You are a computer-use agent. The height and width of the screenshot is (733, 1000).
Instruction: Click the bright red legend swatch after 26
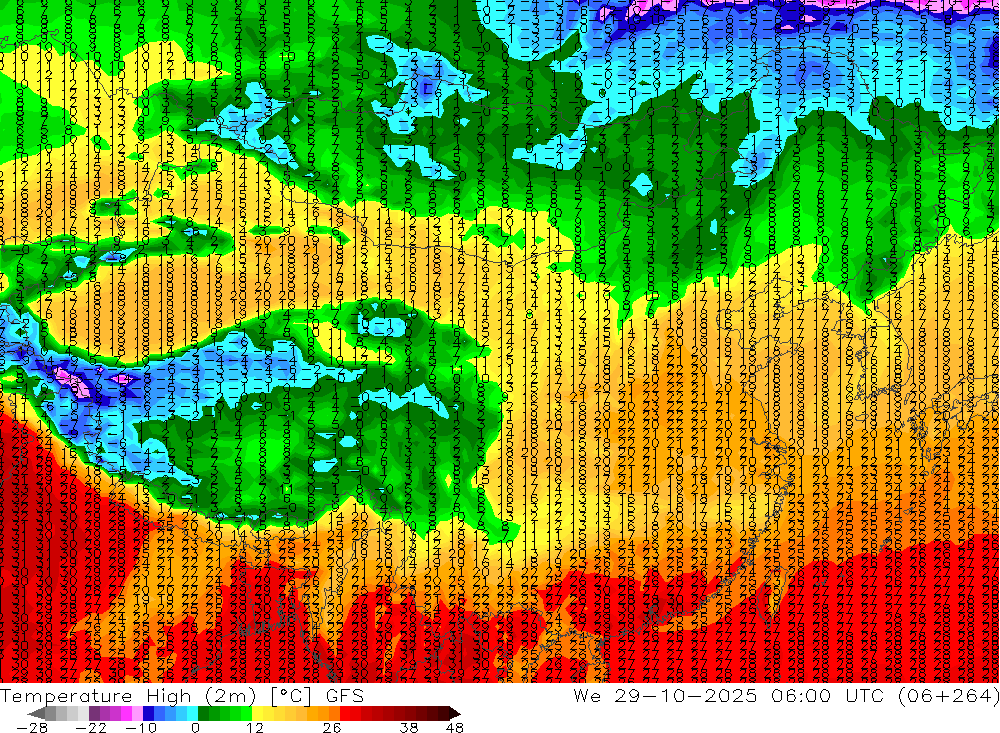pyautogui.click(x=345, y=713)
